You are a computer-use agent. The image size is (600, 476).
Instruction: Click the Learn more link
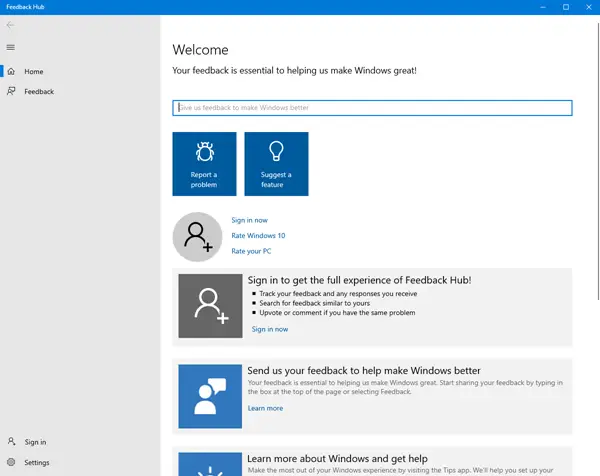(x=265, y=408)
